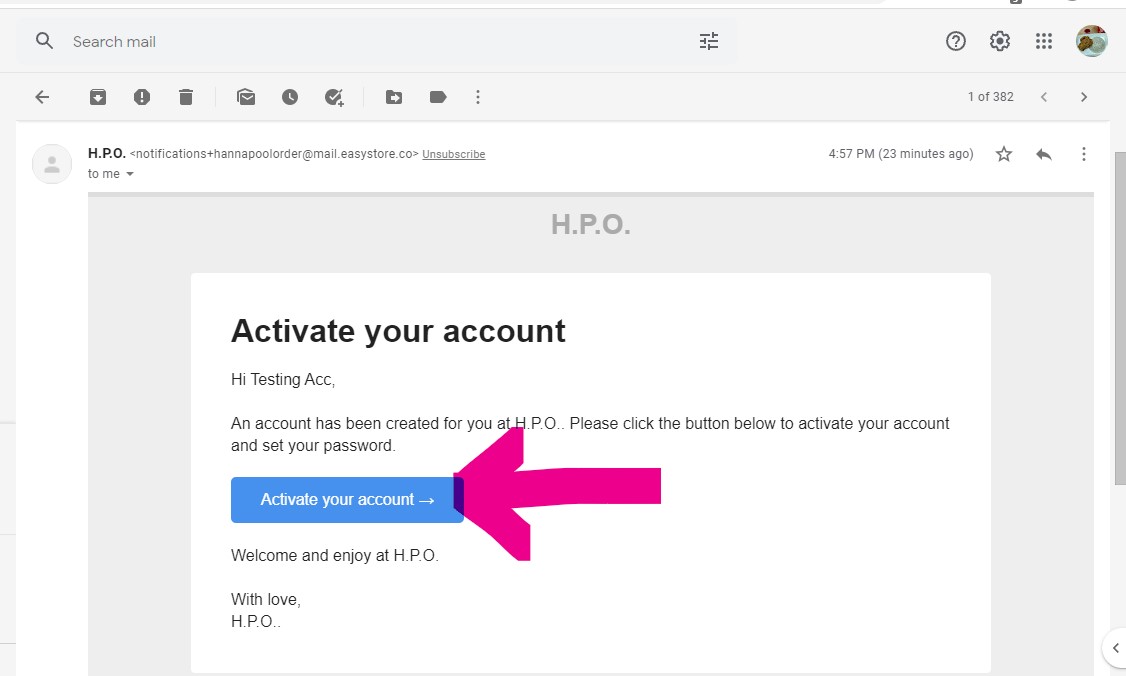Open more options in the email toolbar

478,97
